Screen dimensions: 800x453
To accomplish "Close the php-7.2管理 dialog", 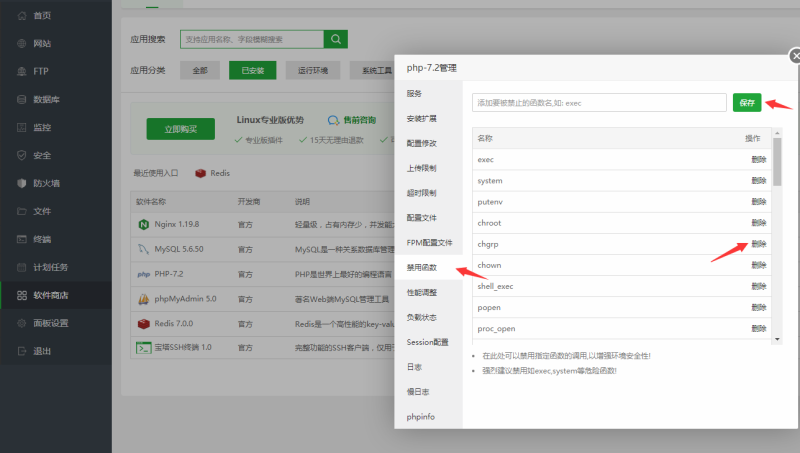I will tap(795, 56).
